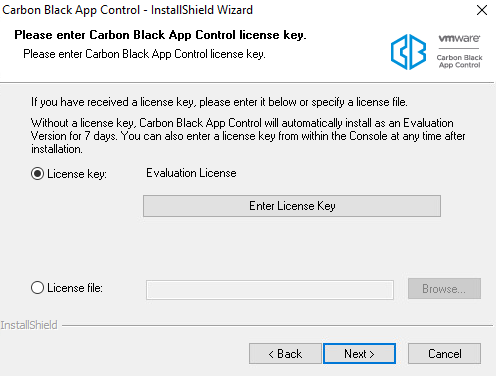Click into the license file path field
Image resolution: width=496 pixels, height=376 pixels.
pos(270,290)
